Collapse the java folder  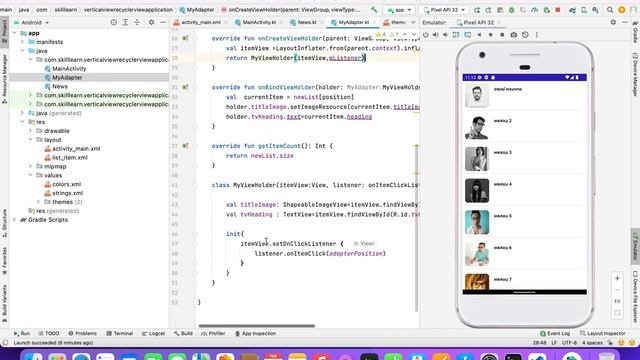tap(22, 51)
